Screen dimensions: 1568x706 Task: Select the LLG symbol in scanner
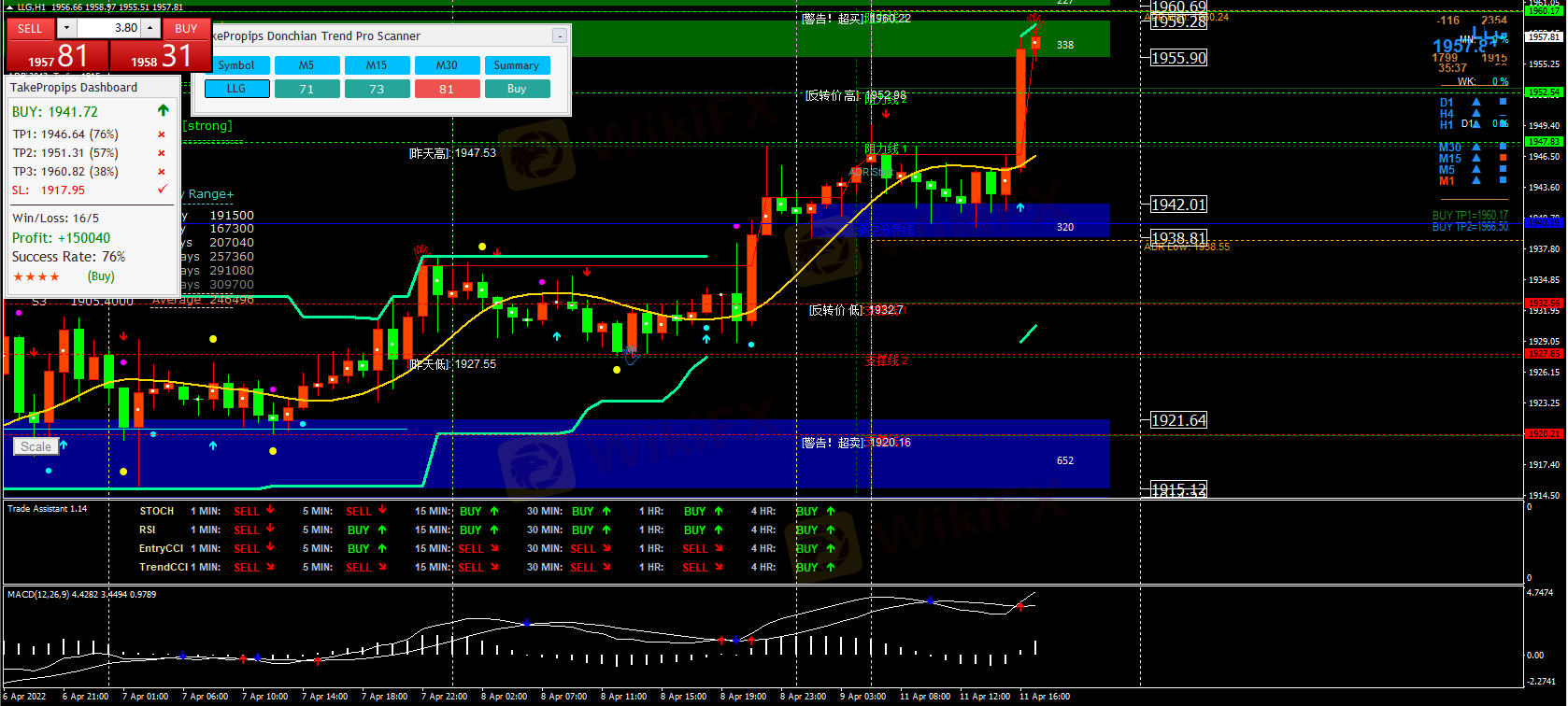[x=236, y=89]
